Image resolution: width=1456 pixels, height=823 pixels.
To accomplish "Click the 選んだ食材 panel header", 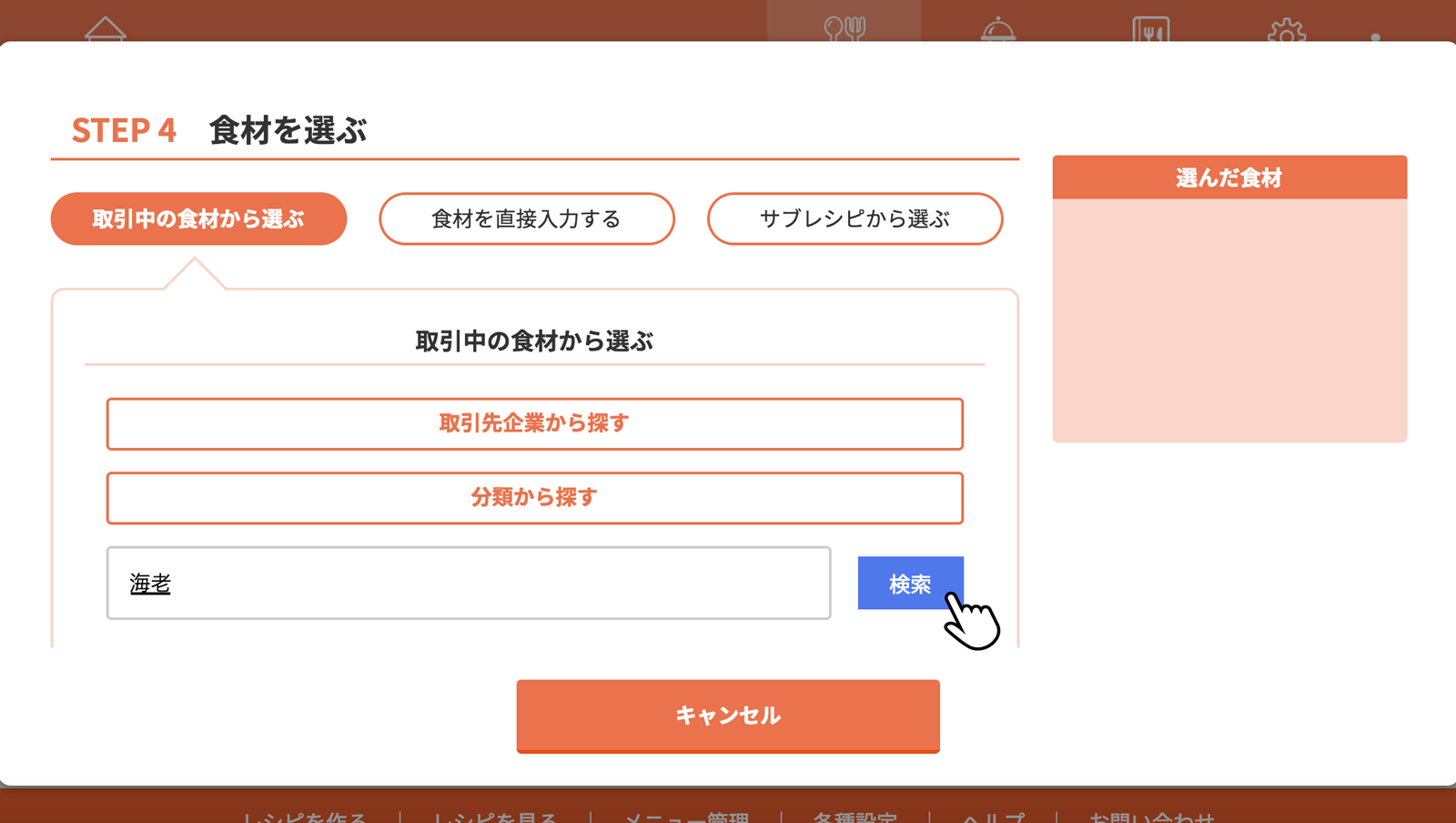I will click(x=1229, y=178).
